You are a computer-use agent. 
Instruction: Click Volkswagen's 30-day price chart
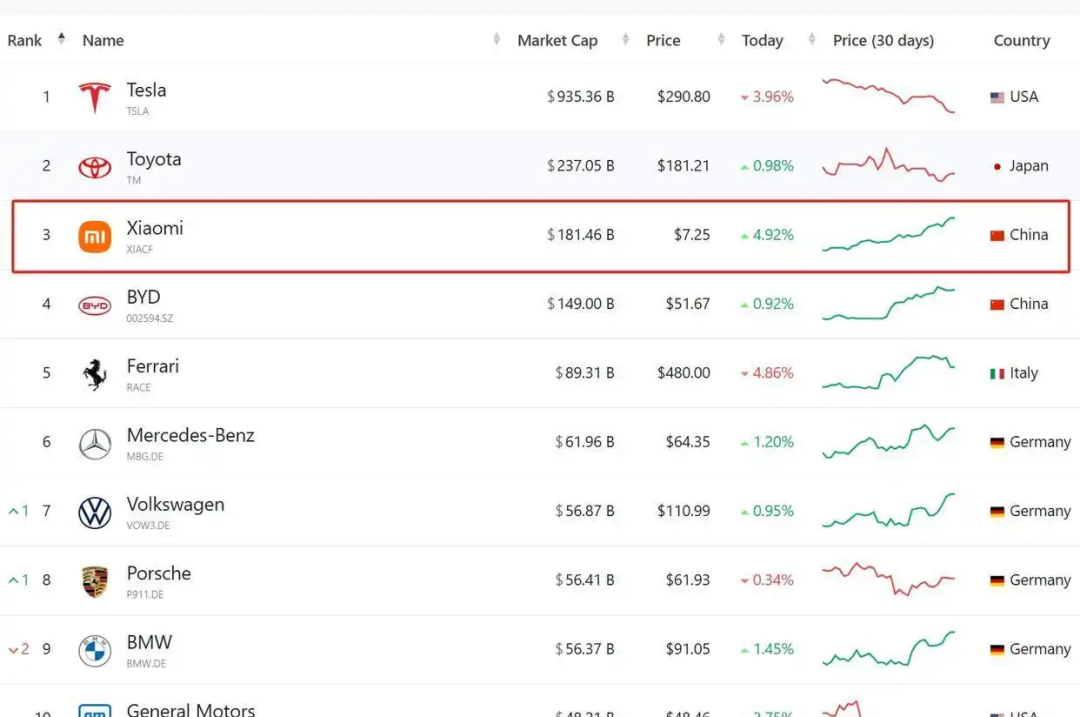tap(889, 510)
